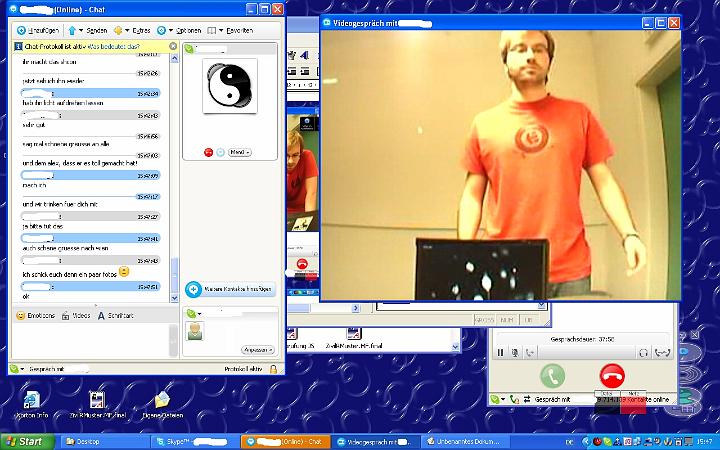Click the Videos label in the chat input bar
Viewport: 720px width, 450px height.
tap(81, 315)
